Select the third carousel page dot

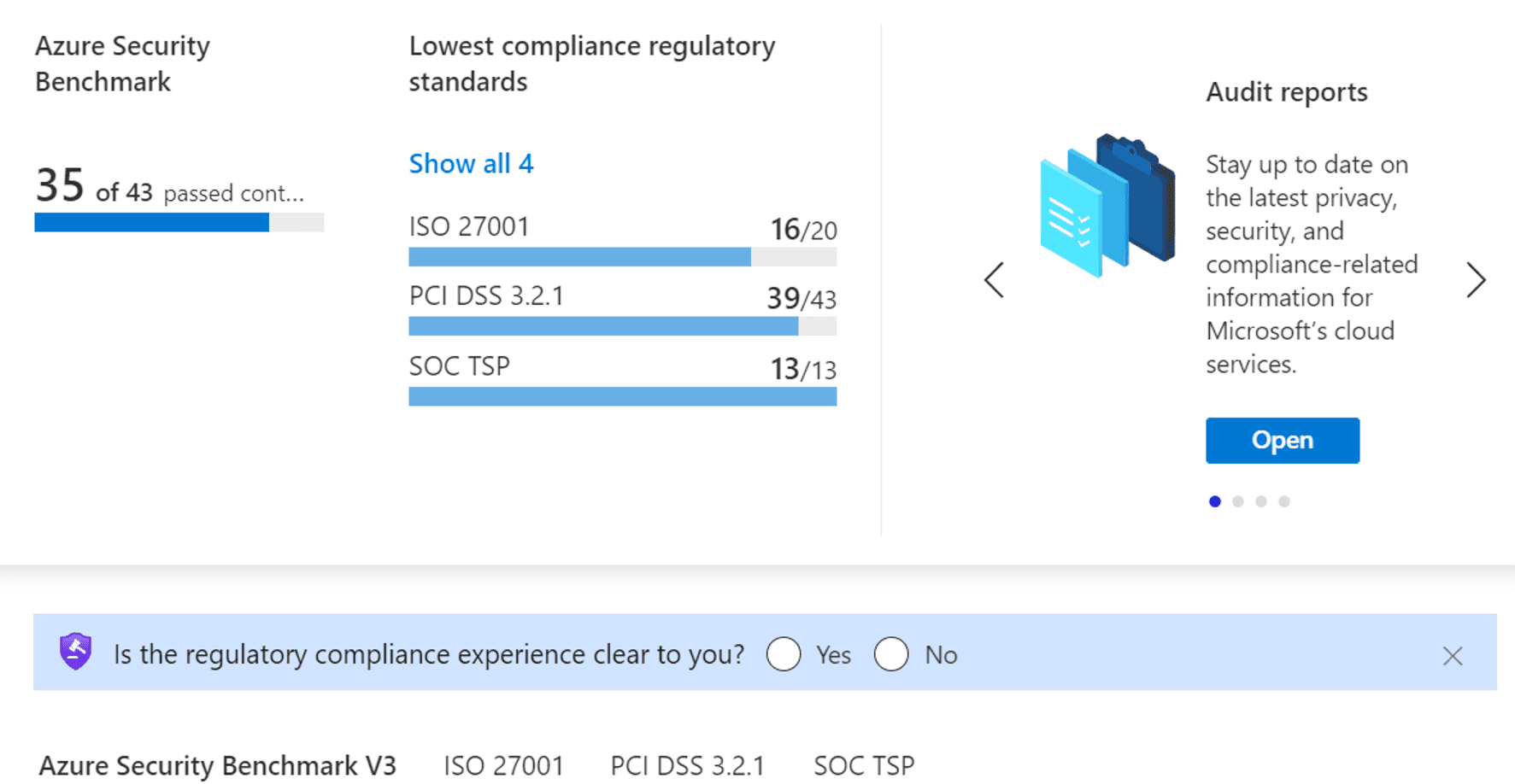[1261, 501]
